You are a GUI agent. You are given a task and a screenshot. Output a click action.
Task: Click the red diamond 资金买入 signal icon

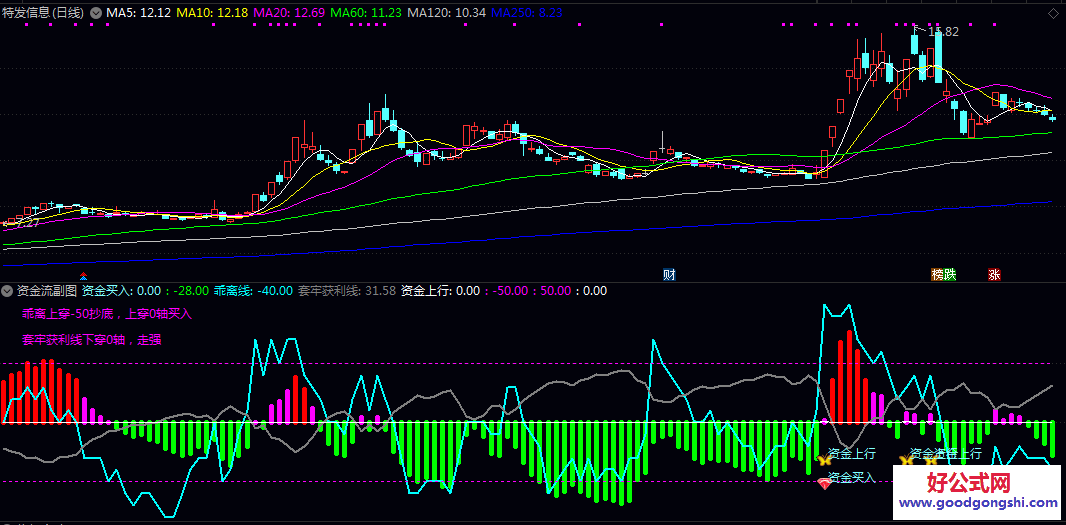pyautogui.click(x=824, y=483)
